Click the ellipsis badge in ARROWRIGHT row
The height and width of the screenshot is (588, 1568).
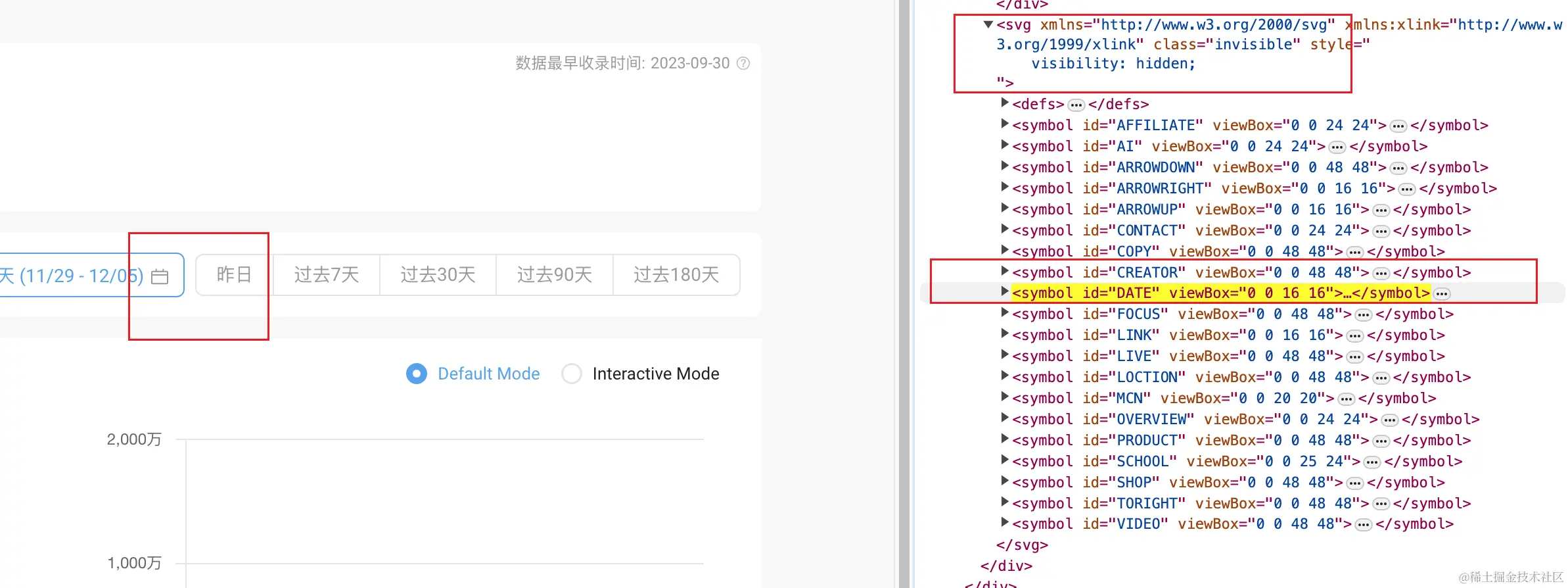(x=1407, y=189)
